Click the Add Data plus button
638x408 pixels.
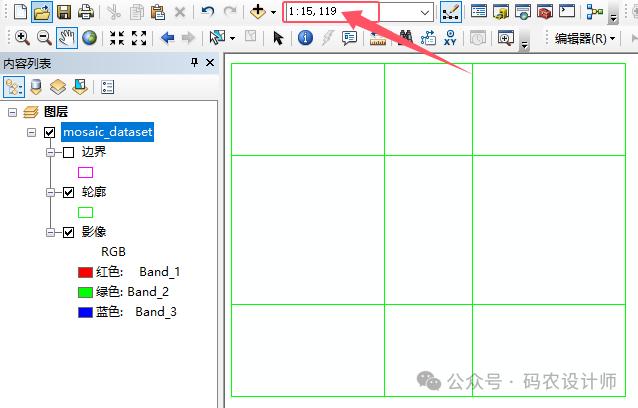click(258, 12)
